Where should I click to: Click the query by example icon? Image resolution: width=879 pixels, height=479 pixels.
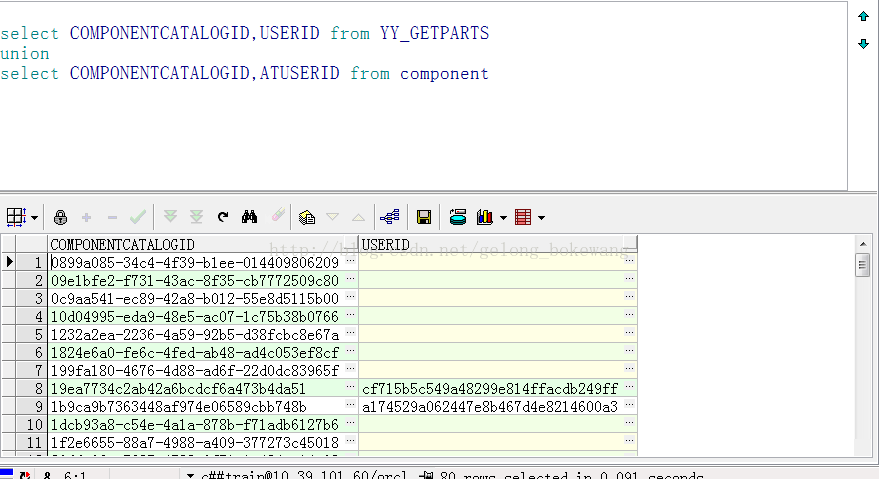click(307, 217)
